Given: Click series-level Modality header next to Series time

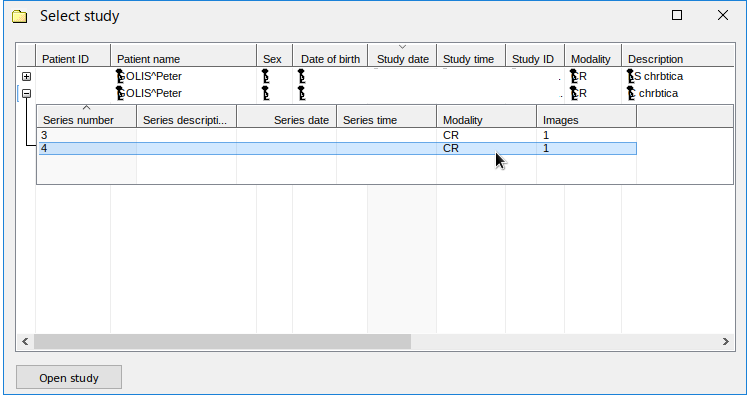Looking at the screenshot, I should 486,116.
